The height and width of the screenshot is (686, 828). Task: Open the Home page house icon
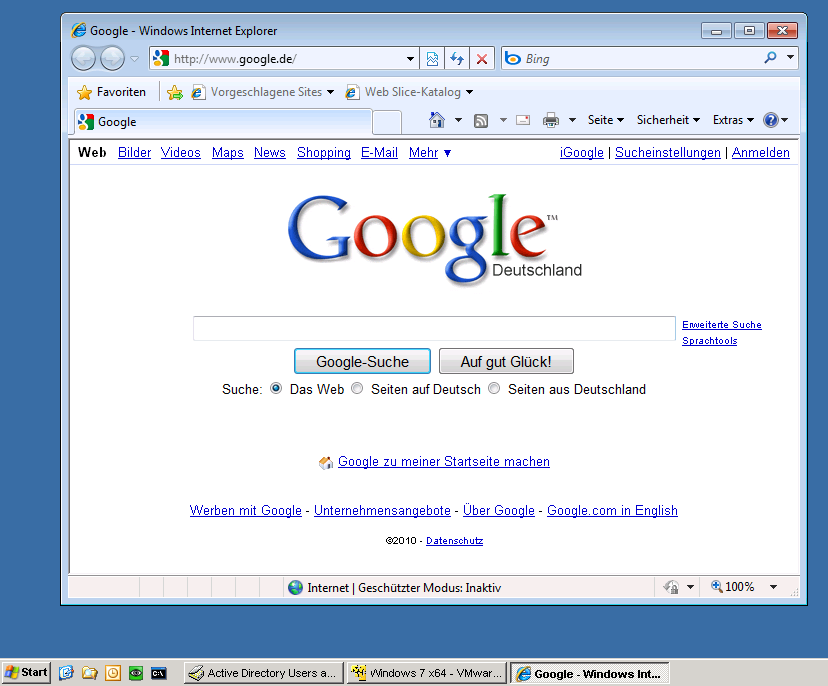pyautogui.click(x=437, y=120)
